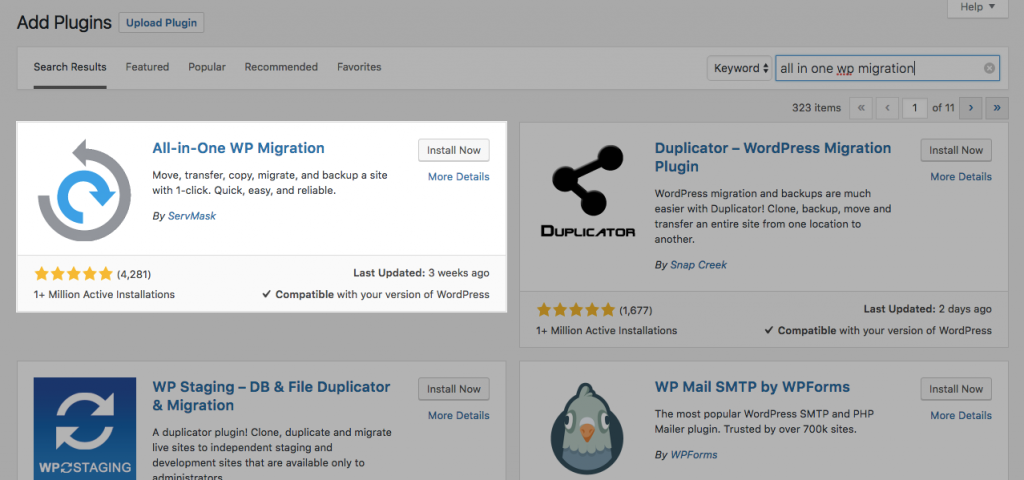1024x480 pixels.
Task: Install WP Mail SMTP by WPForms
Action: point(956,389)
